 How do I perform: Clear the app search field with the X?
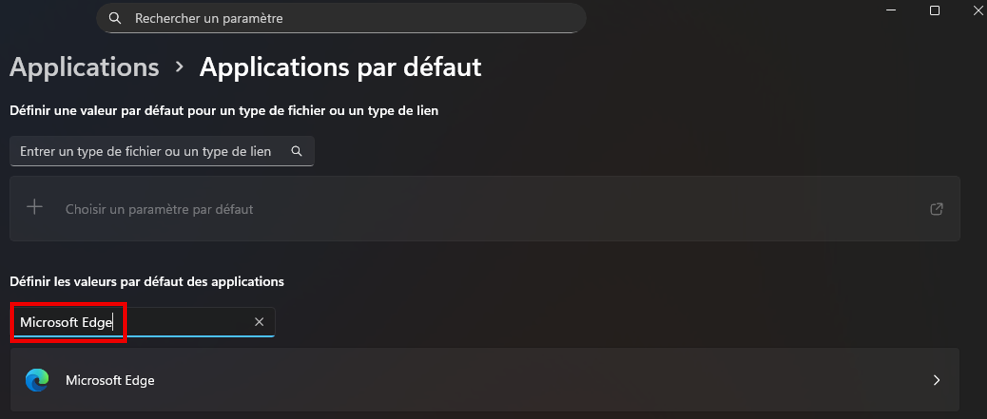(x=259, y=322)
